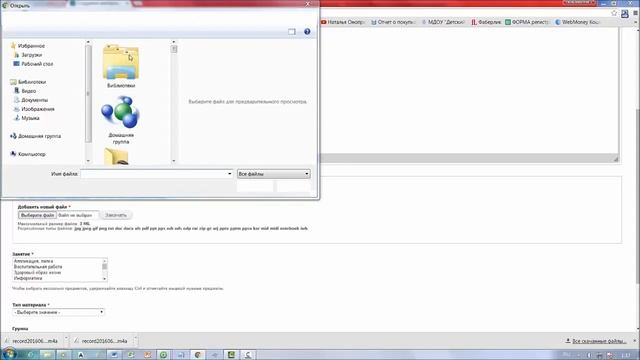Click the Chrome taskbar icon
The height and width of the screenshot is (360, 640).
click(x=198, y=355)
